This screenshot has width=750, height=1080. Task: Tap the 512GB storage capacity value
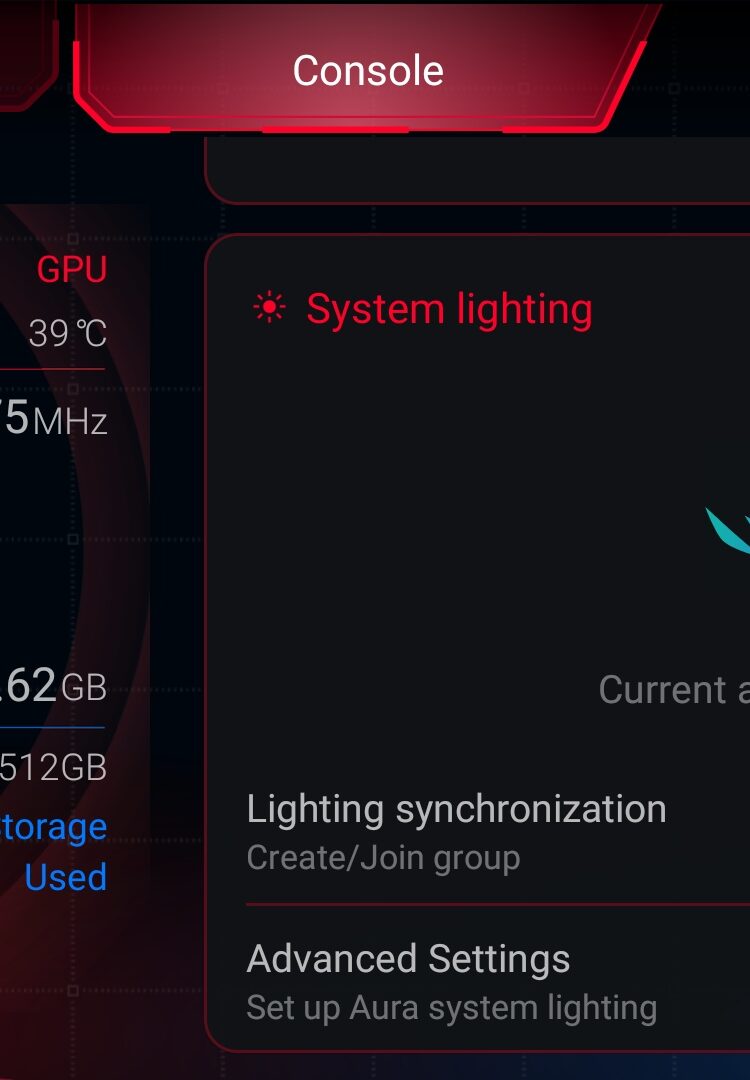click(54, 767)
